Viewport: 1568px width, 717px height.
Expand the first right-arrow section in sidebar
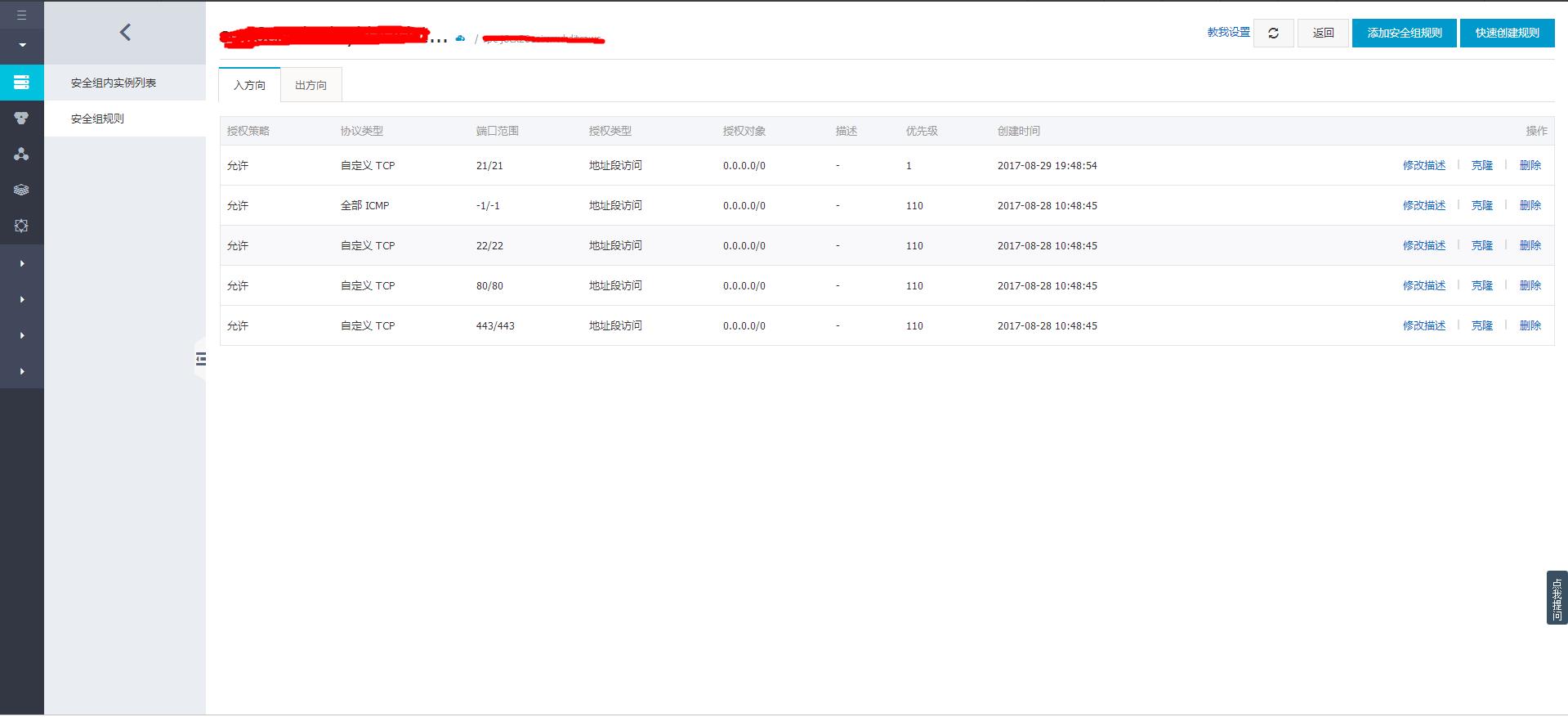[22, 263]
